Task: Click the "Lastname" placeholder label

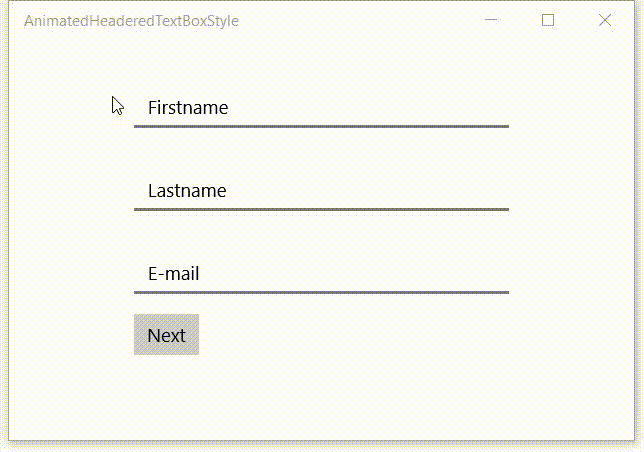Action: point(187,191)
